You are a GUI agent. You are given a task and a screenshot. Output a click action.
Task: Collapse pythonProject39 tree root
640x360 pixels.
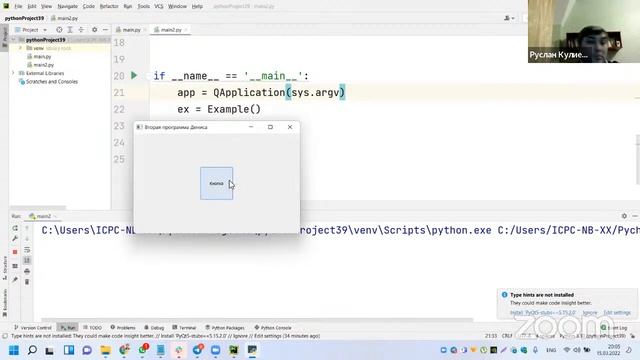pos(14,40)
